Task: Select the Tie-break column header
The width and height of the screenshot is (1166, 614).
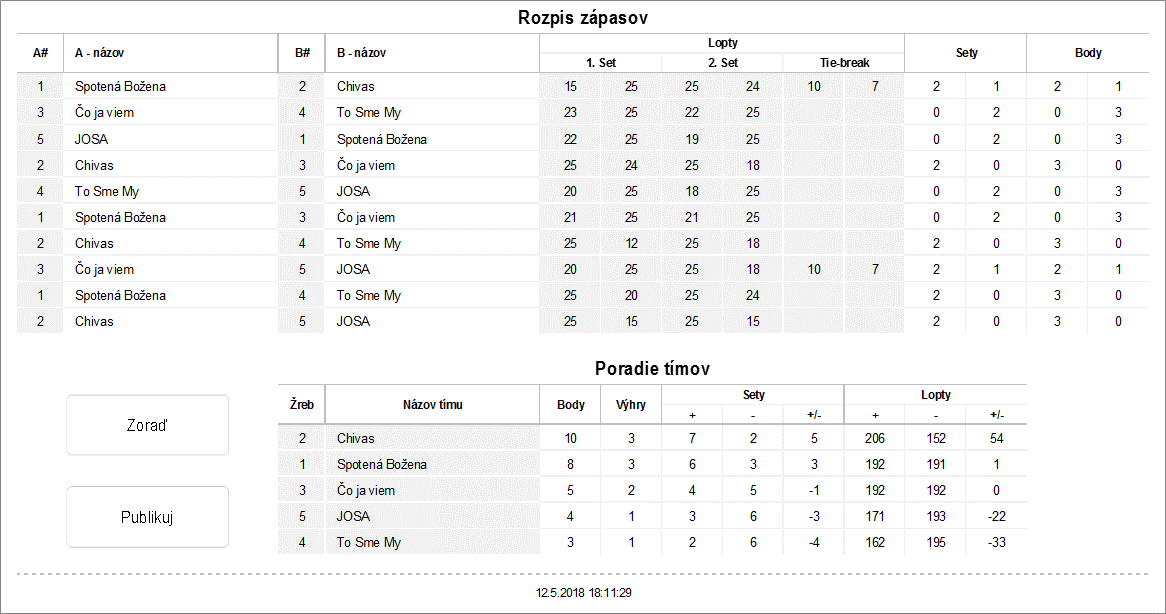Action: 842,62
